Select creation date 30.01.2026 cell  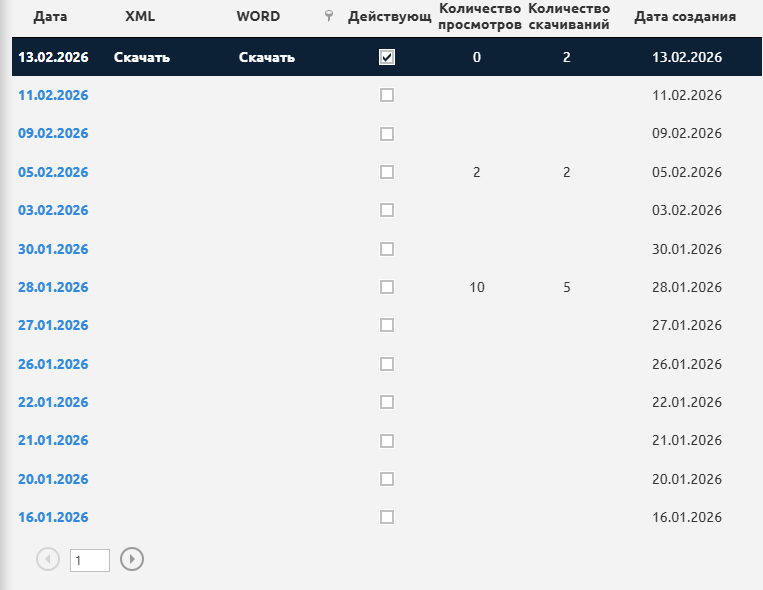coord(687,249)
